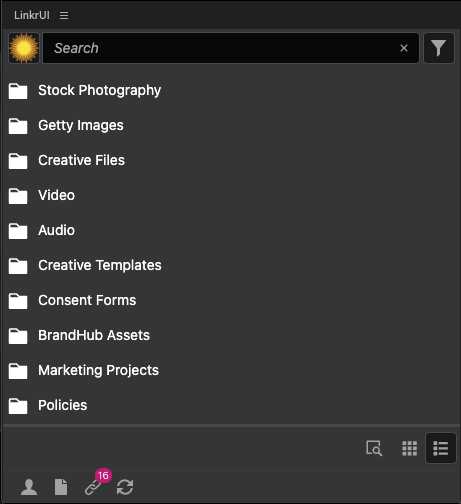This screenshot has height=504, width=461.
Task: Select the Video folder
Action: [x=56, y=195]
